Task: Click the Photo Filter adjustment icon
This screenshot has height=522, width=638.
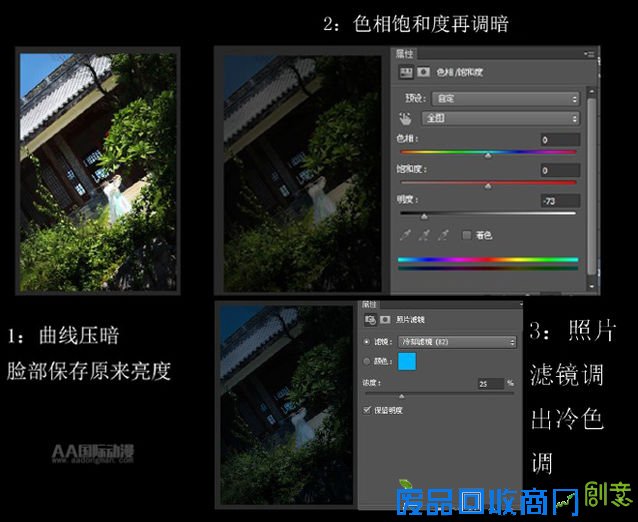Action: [370, 320]
